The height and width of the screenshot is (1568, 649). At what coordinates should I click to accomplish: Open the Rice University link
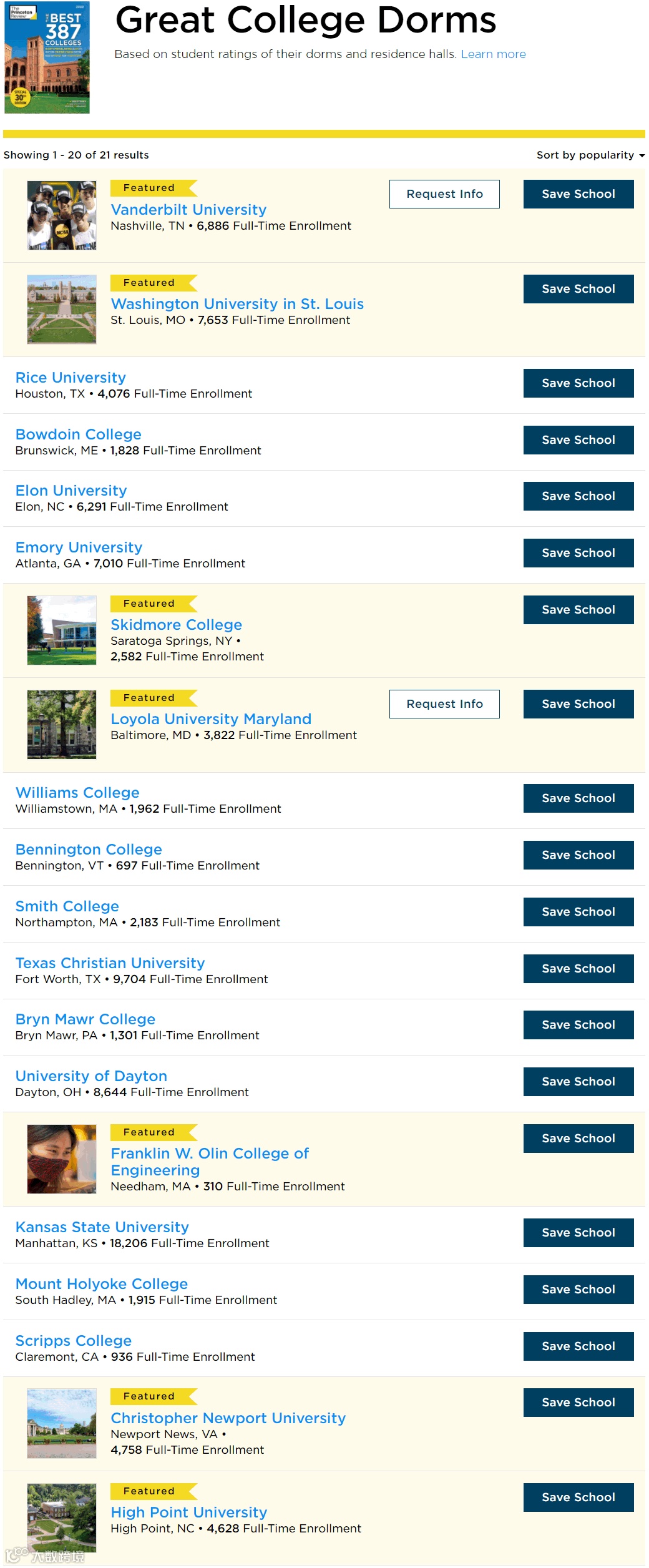click(x=71, y=378)
